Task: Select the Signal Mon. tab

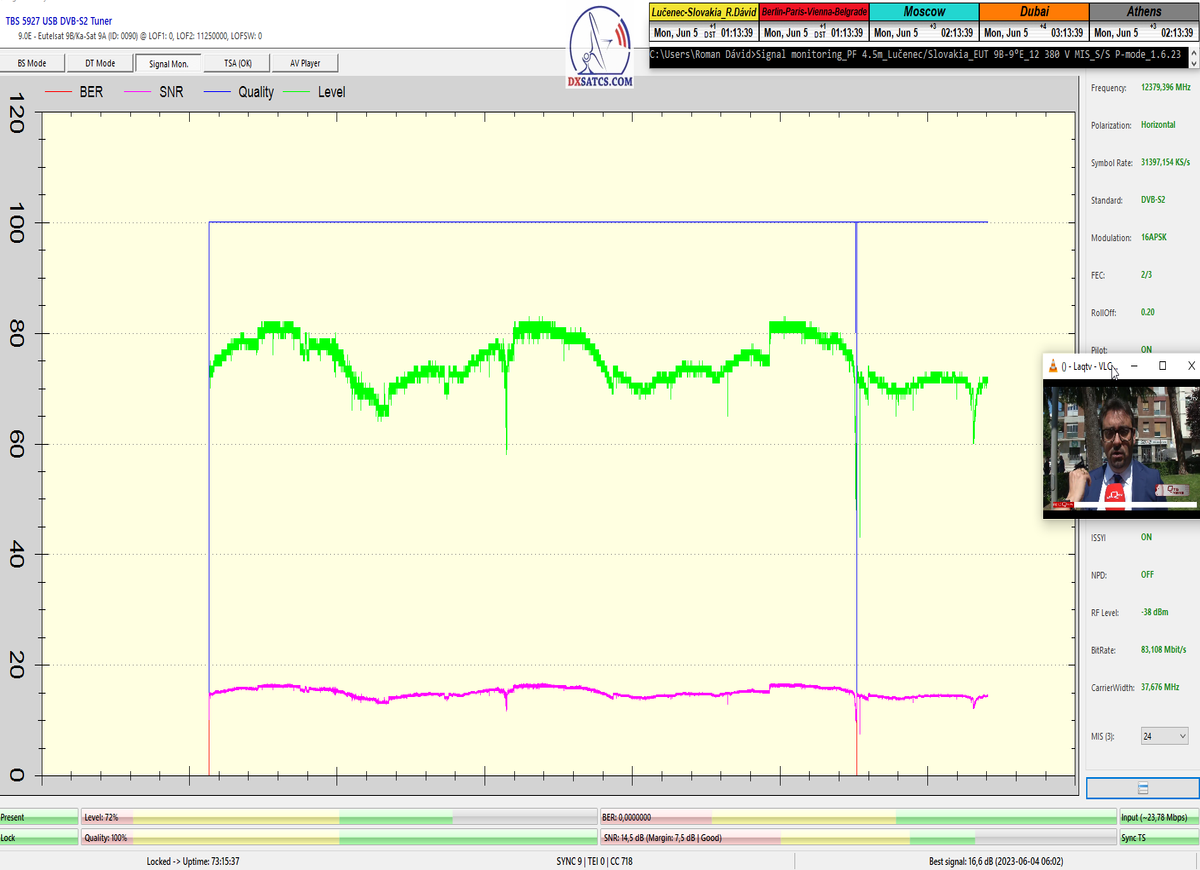Action: (167, 63)
